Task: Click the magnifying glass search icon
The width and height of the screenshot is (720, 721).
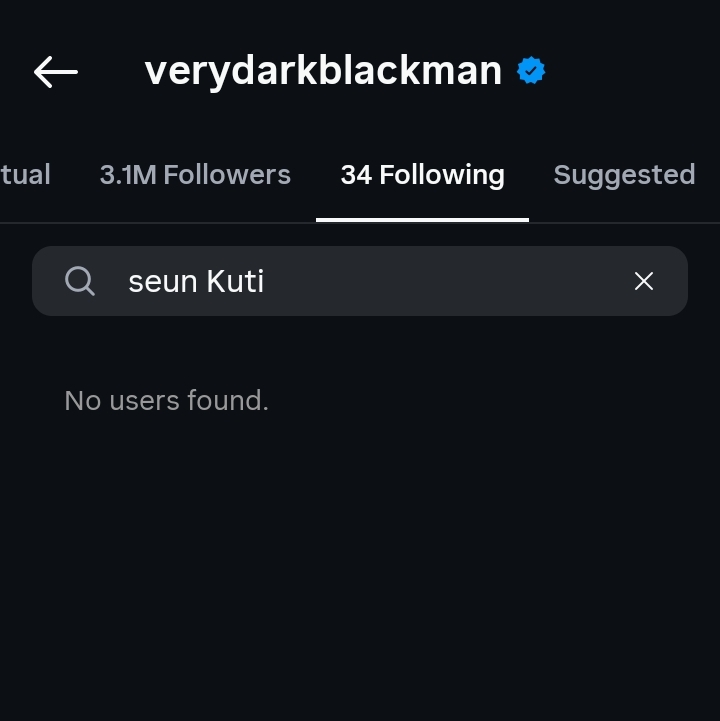Action: point(80,281)
